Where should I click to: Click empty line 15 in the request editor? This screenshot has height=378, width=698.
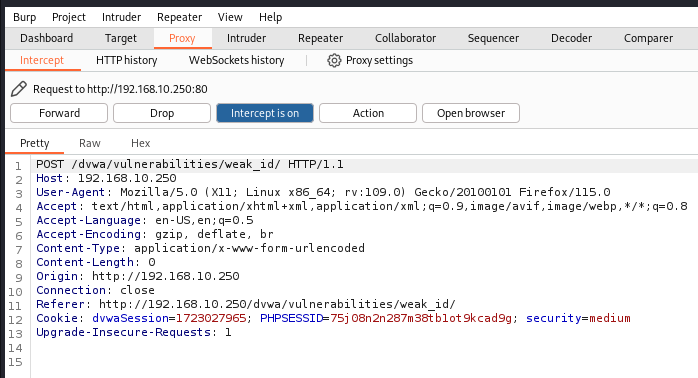(x=364, y=362)
